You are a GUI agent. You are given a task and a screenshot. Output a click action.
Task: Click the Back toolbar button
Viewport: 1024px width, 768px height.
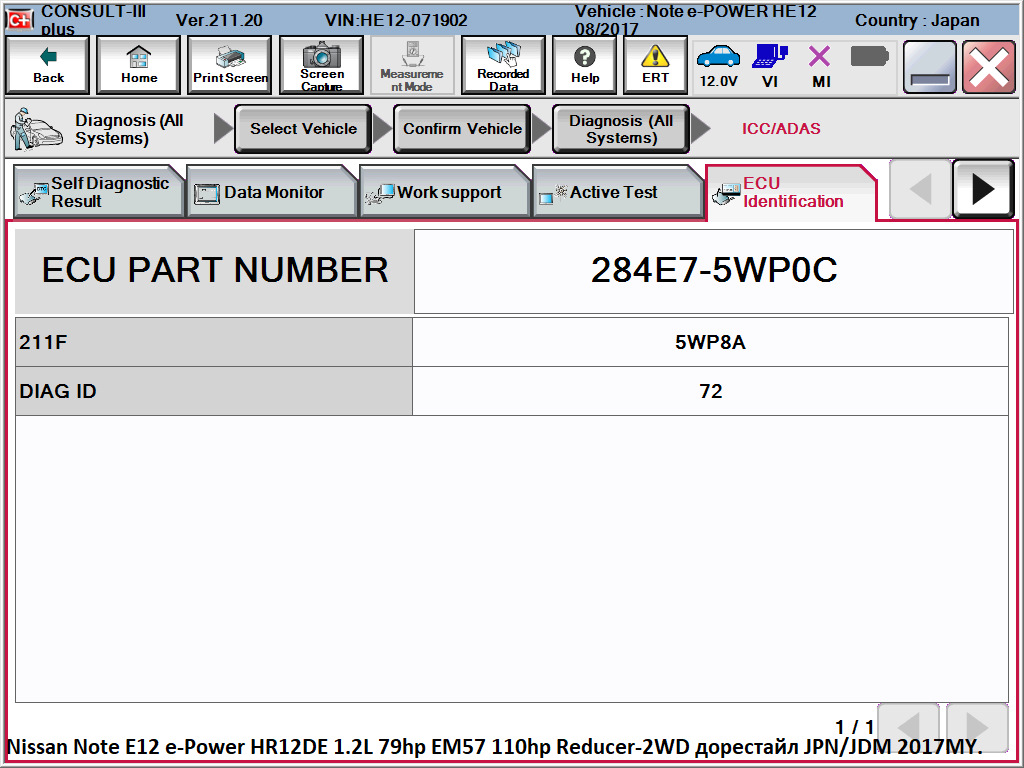click(48, 65)
